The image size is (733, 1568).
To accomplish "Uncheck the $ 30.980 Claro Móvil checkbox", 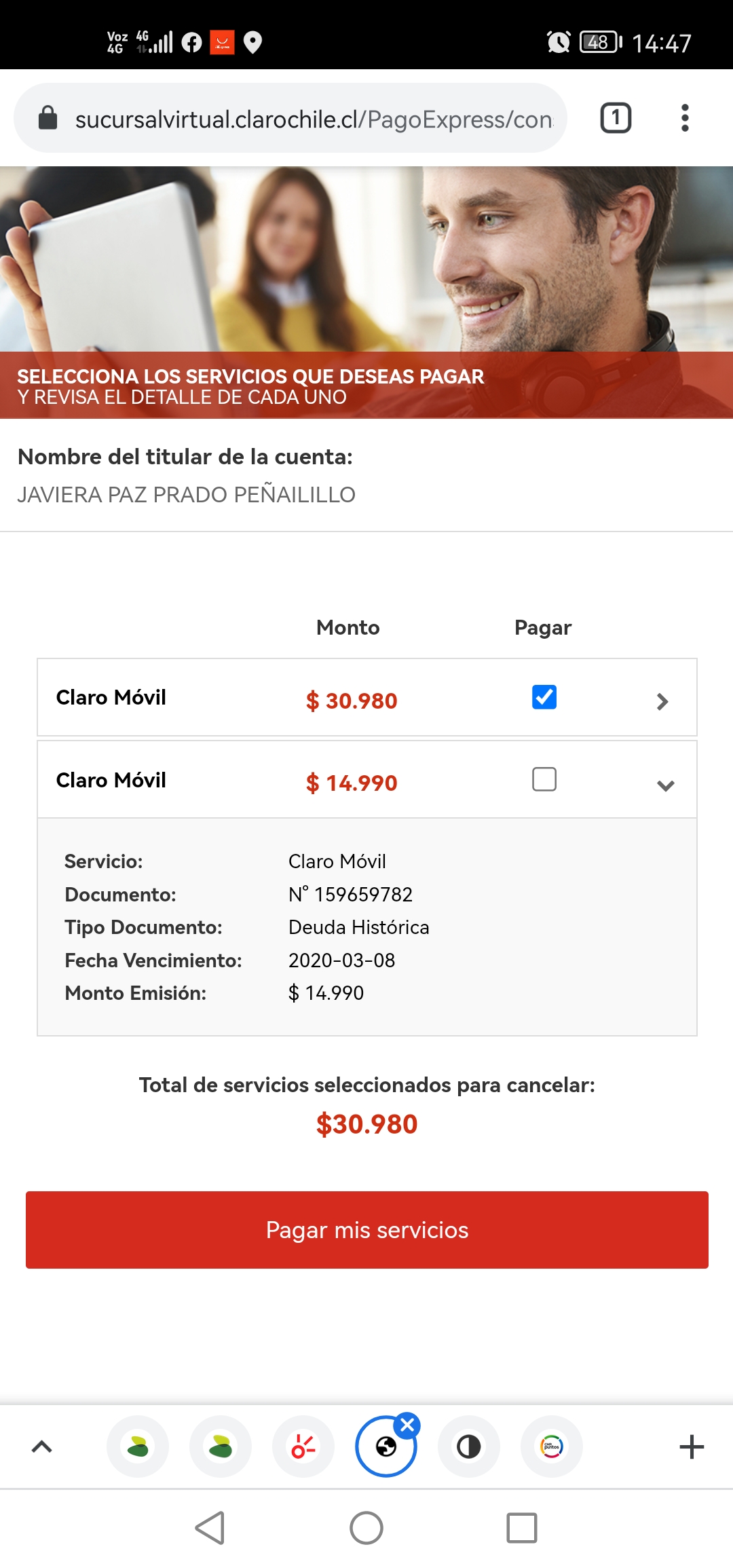I will [x=544, y=697].
